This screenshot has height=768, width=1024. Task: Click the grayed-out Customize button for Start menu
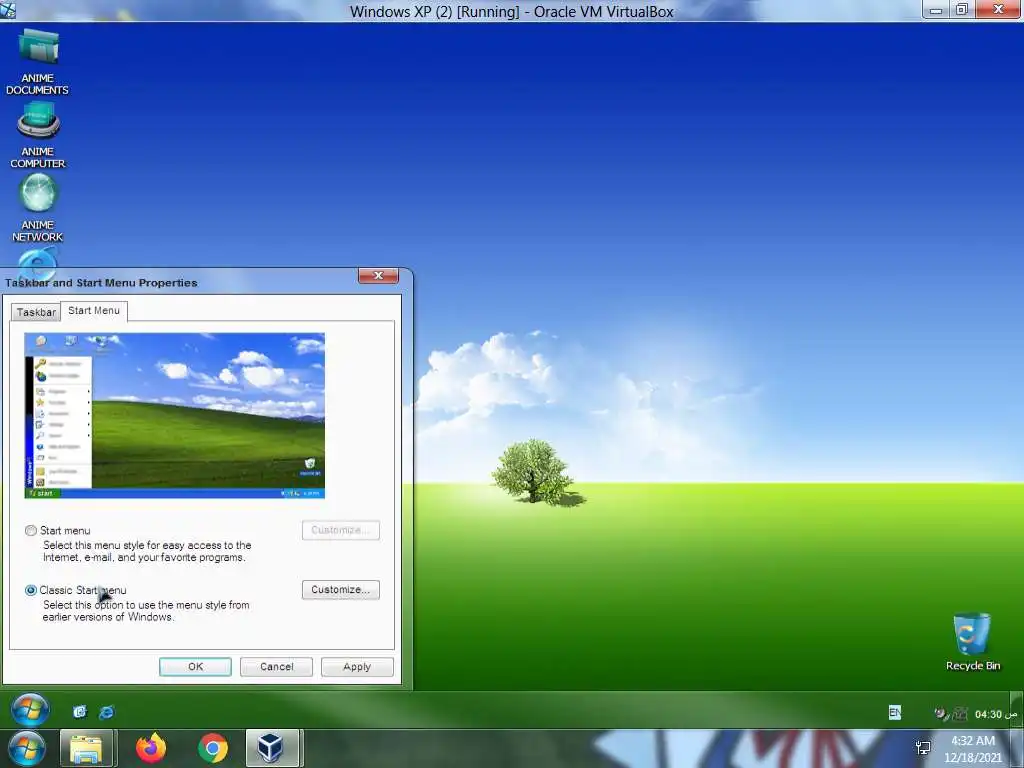coord(340,530)
